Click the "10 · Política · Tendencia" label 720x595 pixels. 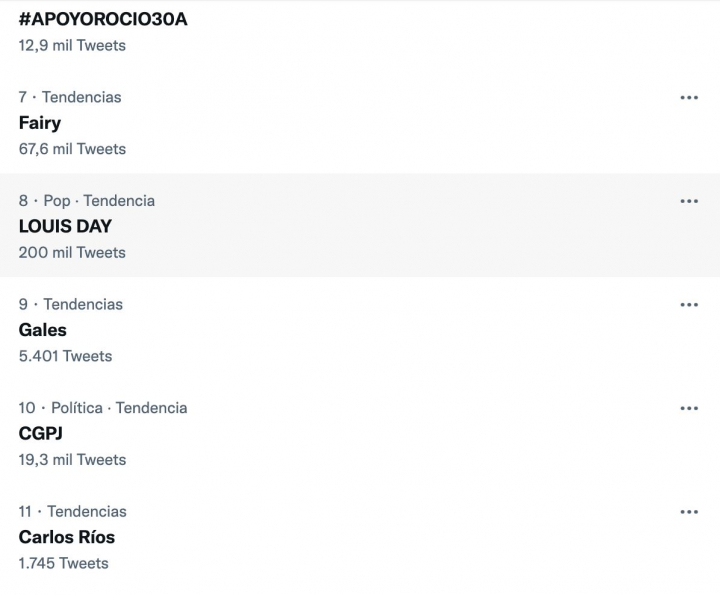[103, 408]
